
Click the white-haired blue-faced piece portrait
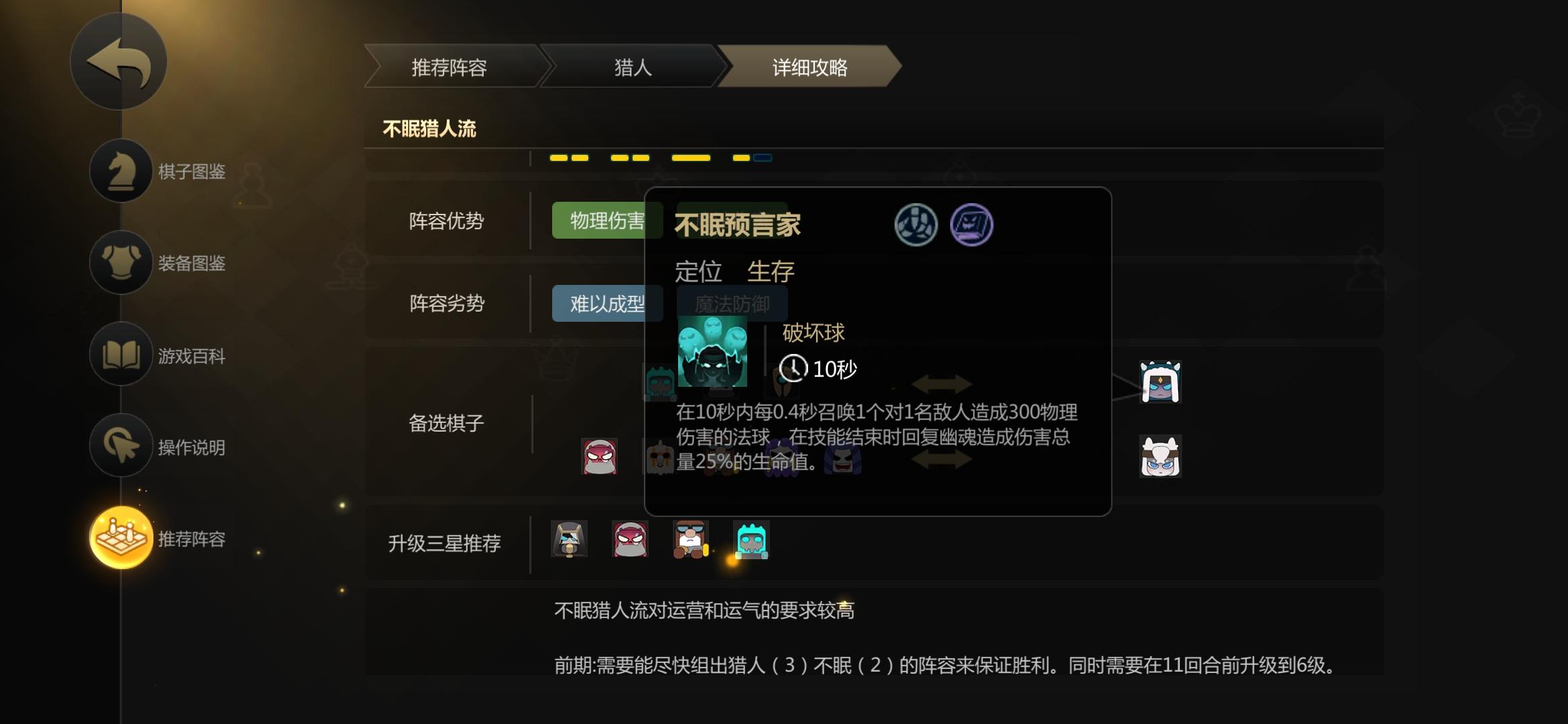[1160, 382]
